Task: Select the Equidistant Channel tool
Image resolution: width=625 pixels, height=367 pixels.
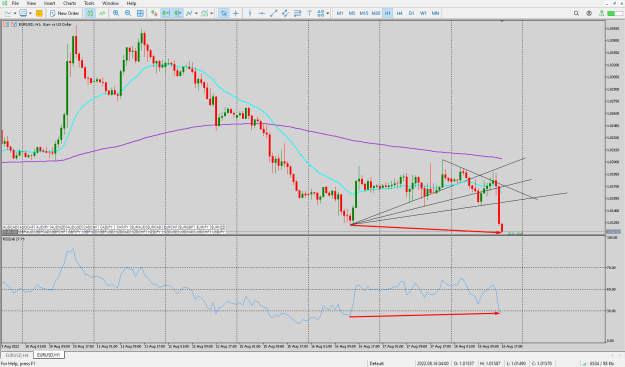Action: [285, 13]
